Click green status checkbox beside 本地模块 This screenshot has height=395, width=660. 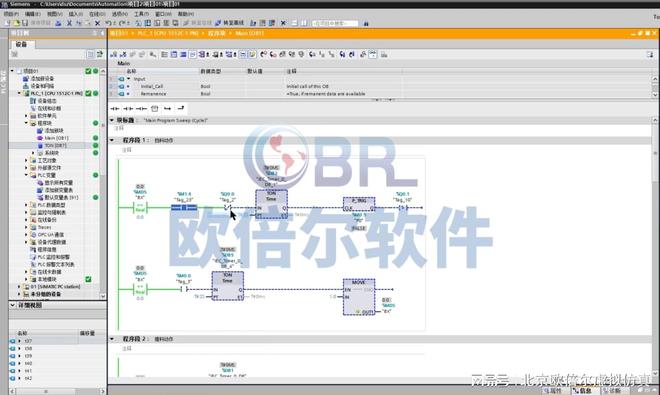click(88, 279)
